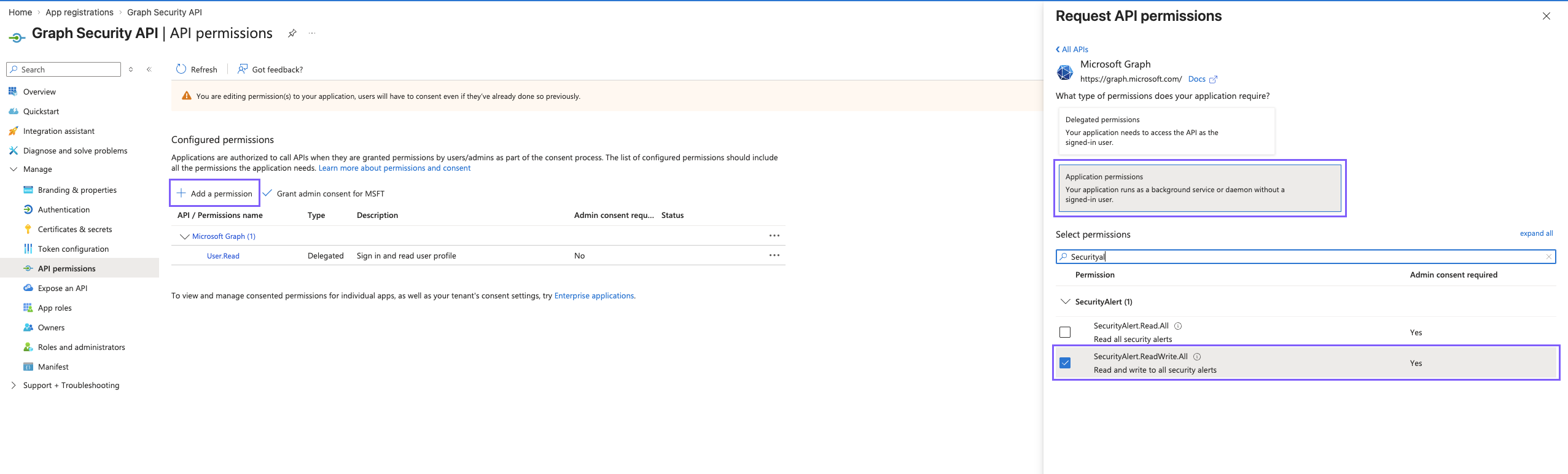Open Quickstart in the sidebar
This screenshot has height=474, width=1568.
coord(41,111)
